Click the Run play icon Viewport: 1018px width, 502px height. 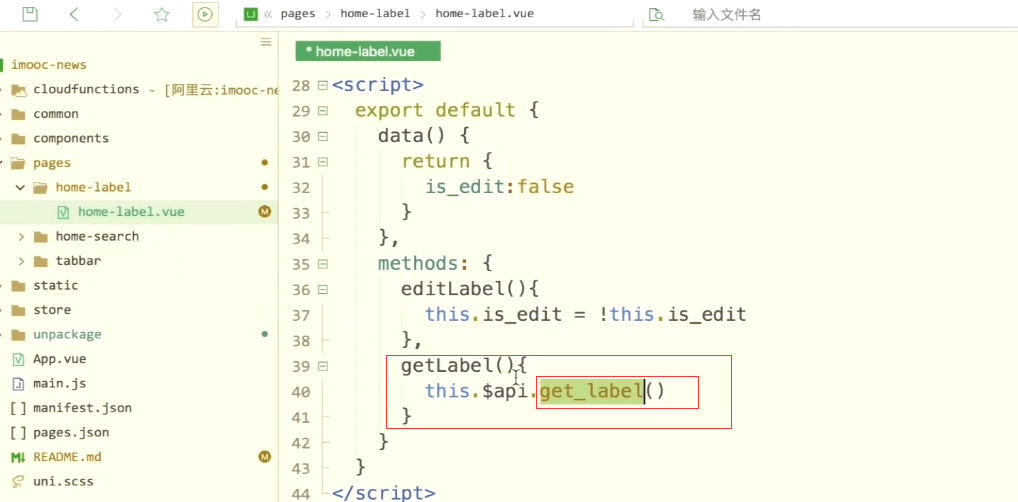click(x=205, y=14)
